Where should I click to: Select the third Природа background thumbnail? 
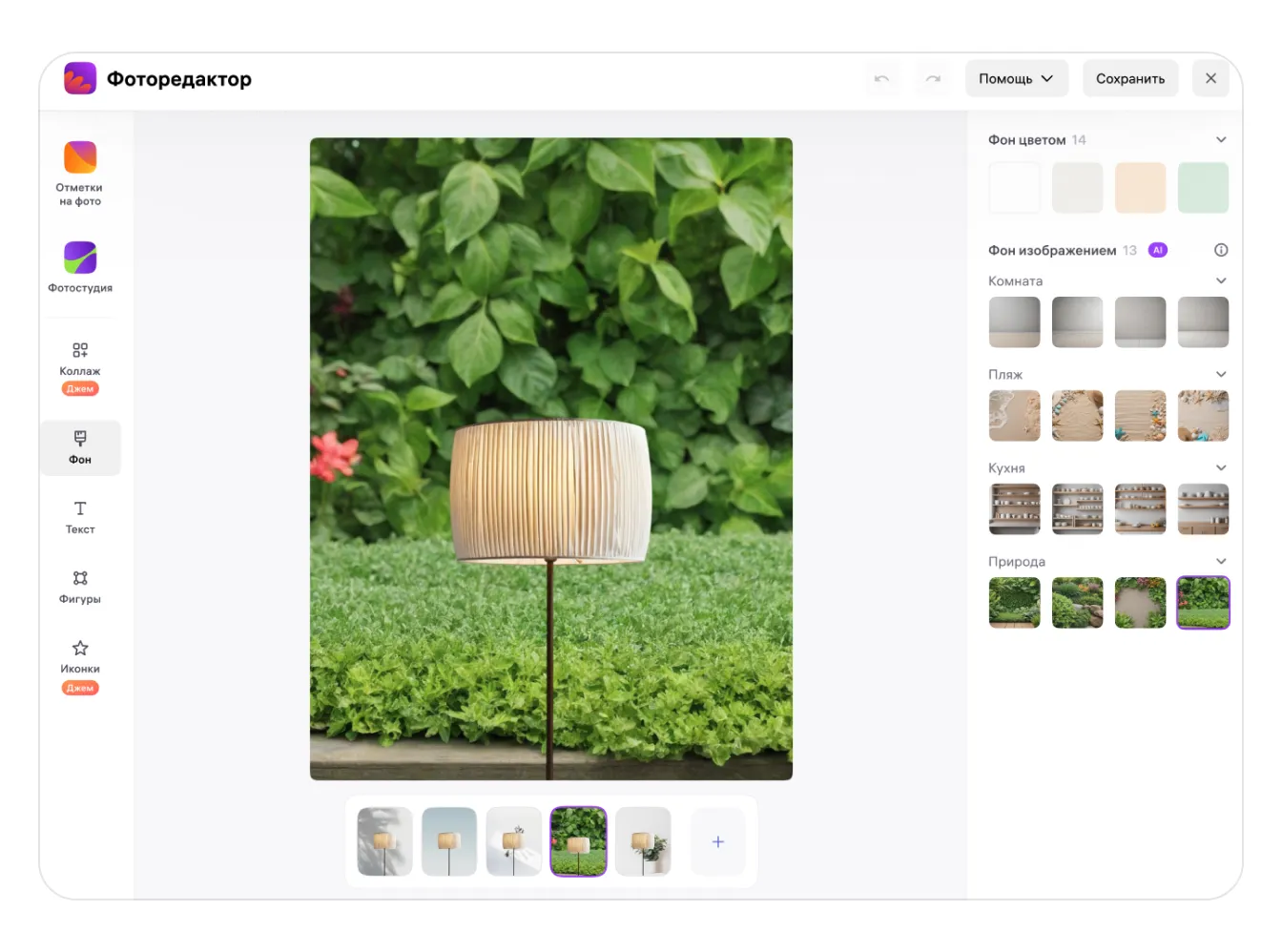coord(1140,603)
